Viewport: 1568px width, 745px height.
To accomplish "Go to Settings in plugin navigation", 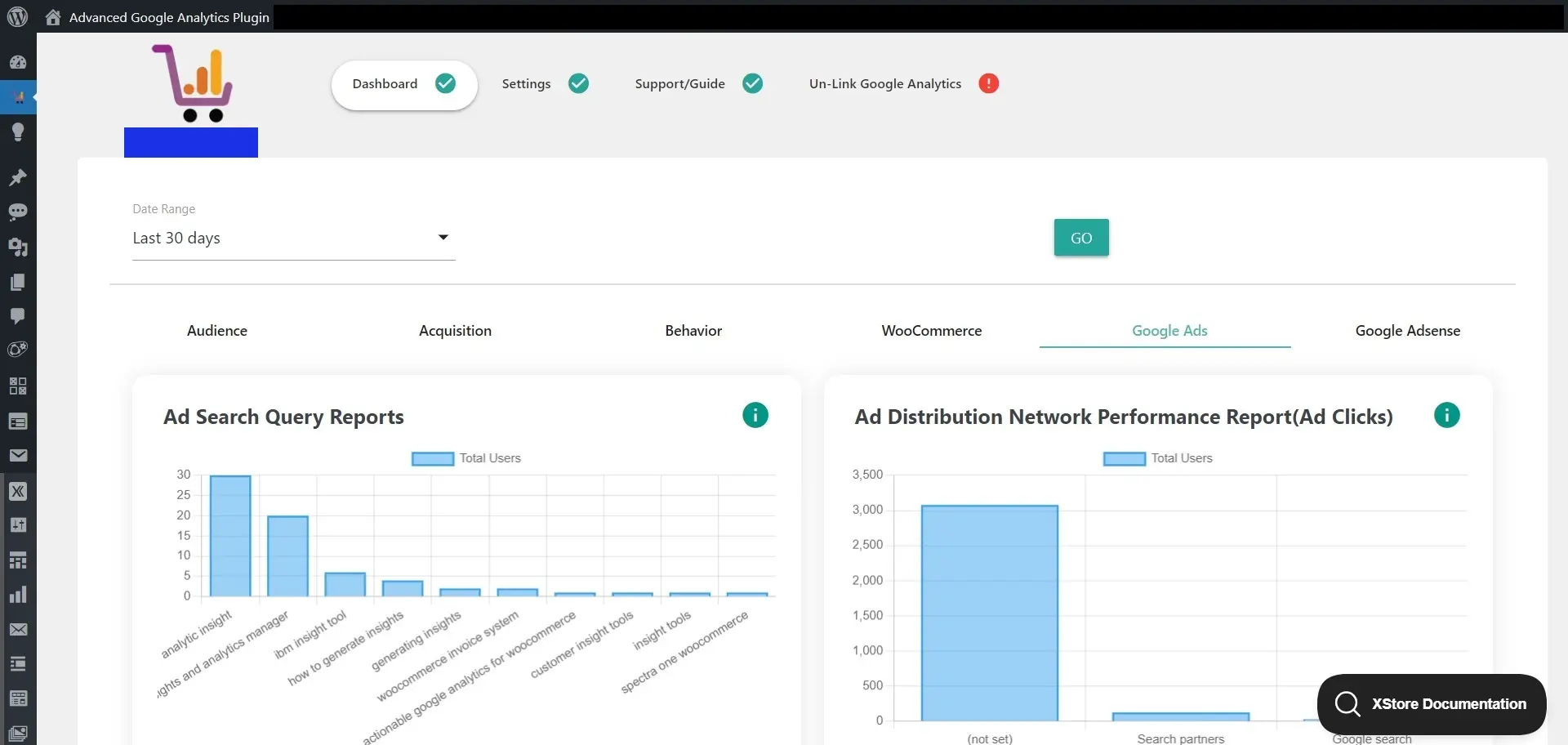I will pyautogui.click(x=526, y=84).
